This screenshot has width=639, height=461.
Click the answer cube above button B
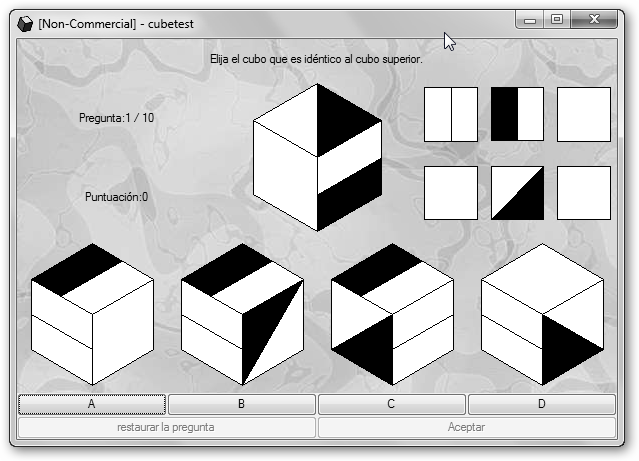[242, 314]
